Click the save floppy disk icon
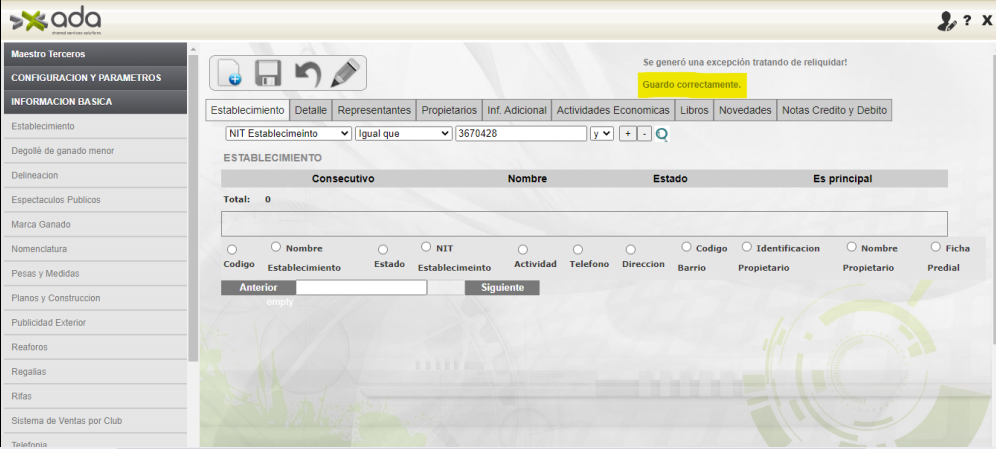Screen dimensions: 996x449 268,74
